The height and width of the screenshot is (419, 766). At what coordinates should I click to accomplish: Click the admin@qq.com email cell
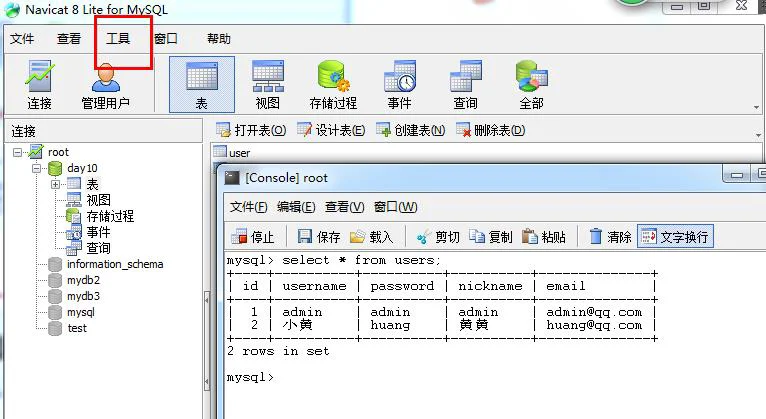(594, 312)
